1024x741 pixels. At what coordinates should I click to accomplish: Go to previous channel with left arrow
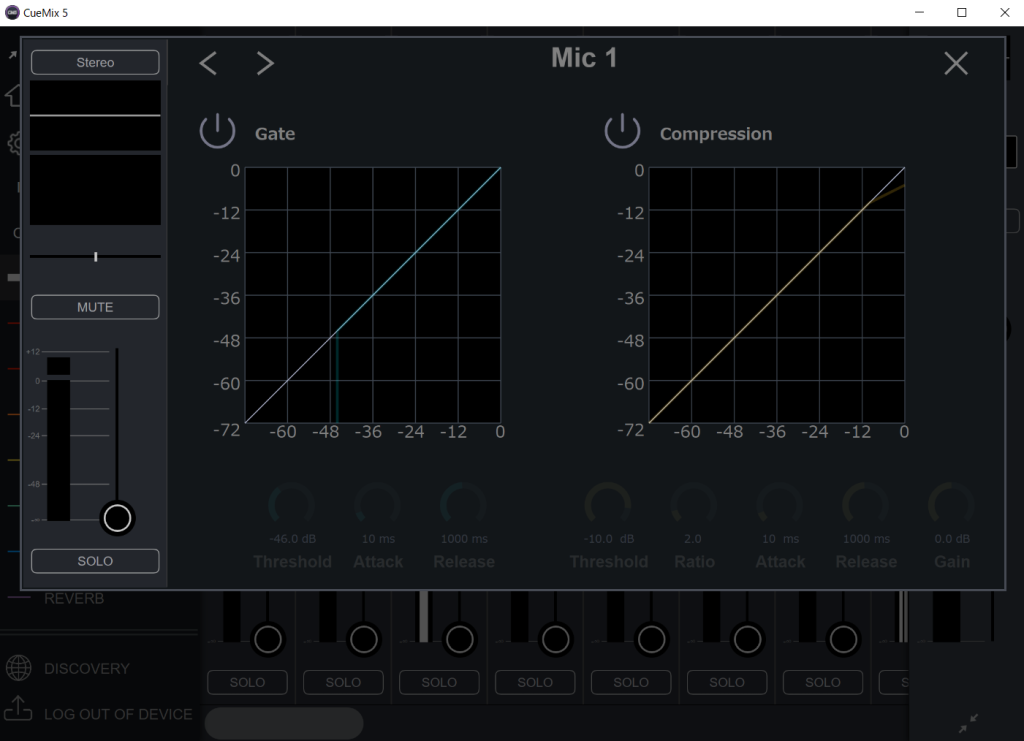(x=208, y=64)
